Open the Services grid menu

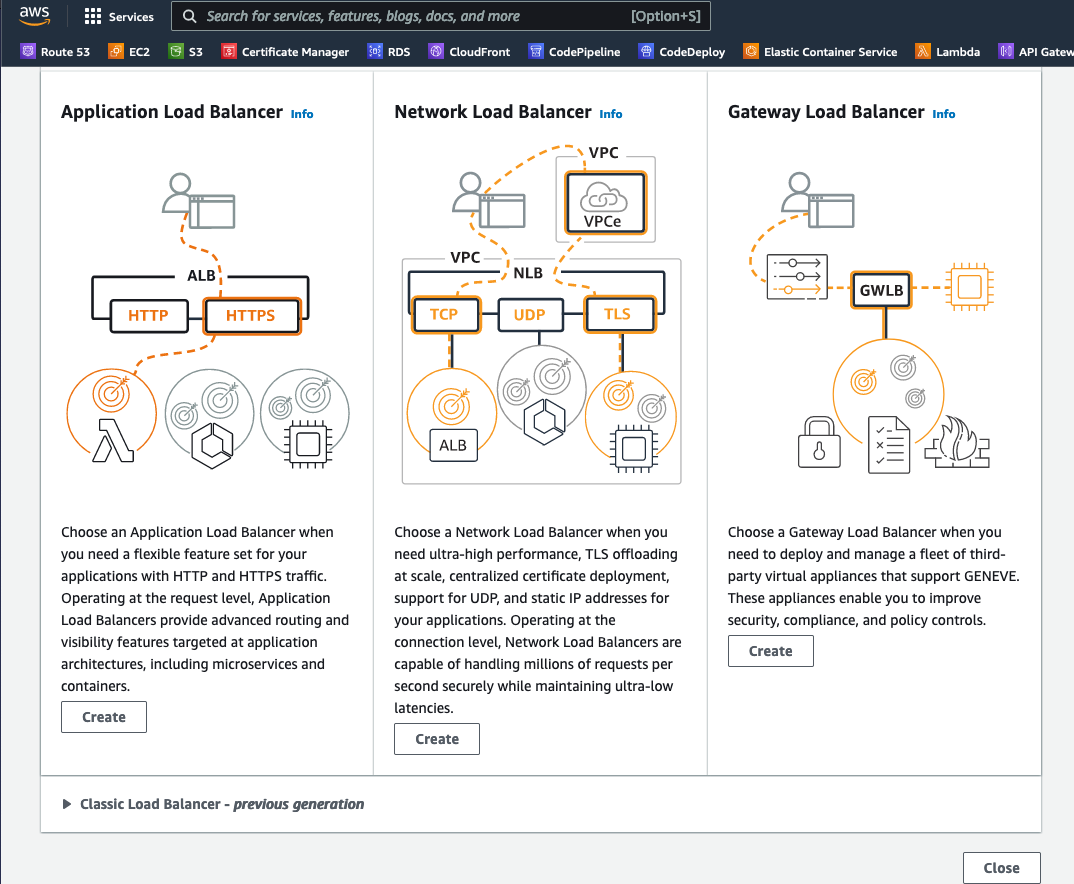point(119,16)
